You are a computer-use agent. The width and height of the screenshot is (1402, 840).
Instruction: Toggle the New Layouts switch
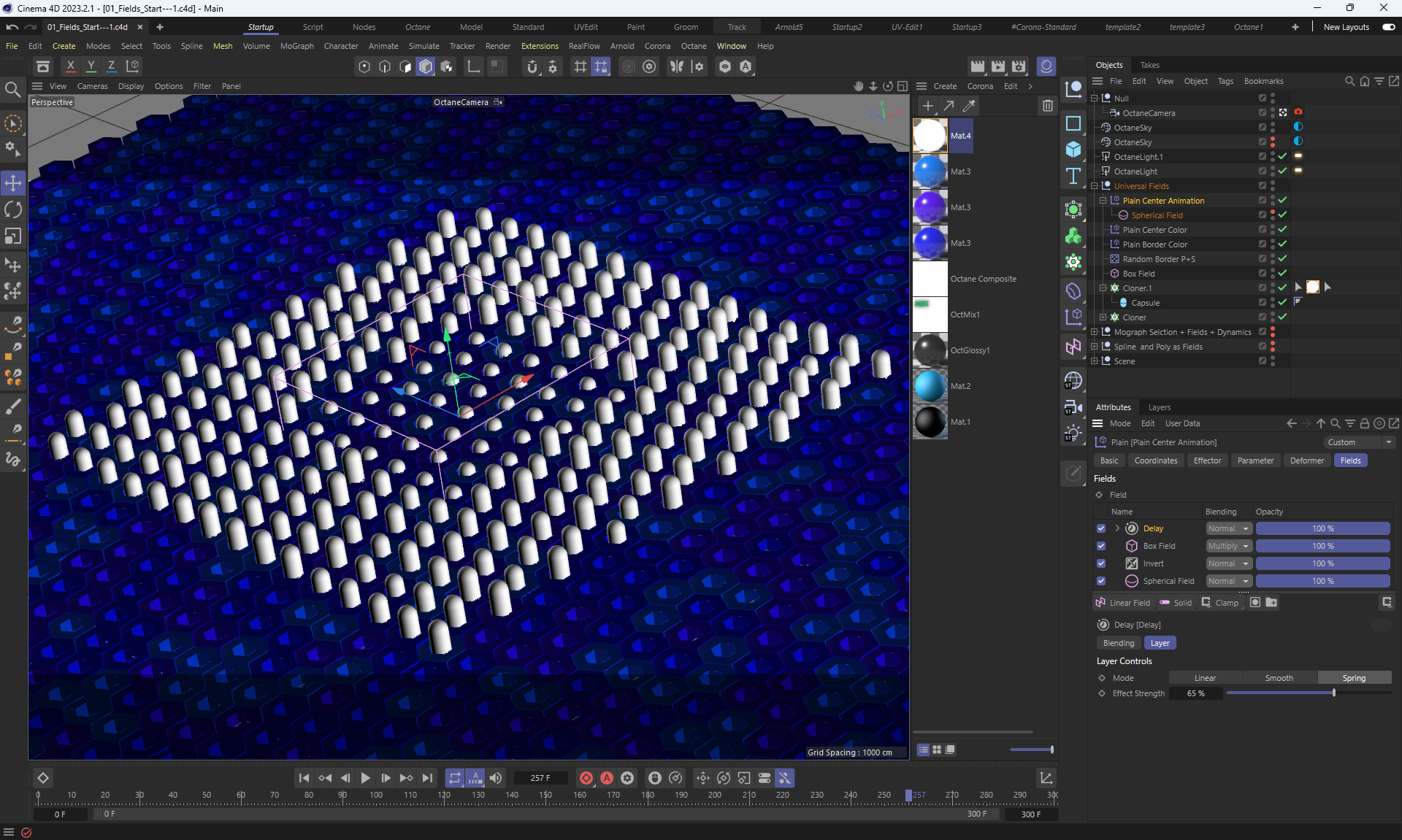[1388, 27]
